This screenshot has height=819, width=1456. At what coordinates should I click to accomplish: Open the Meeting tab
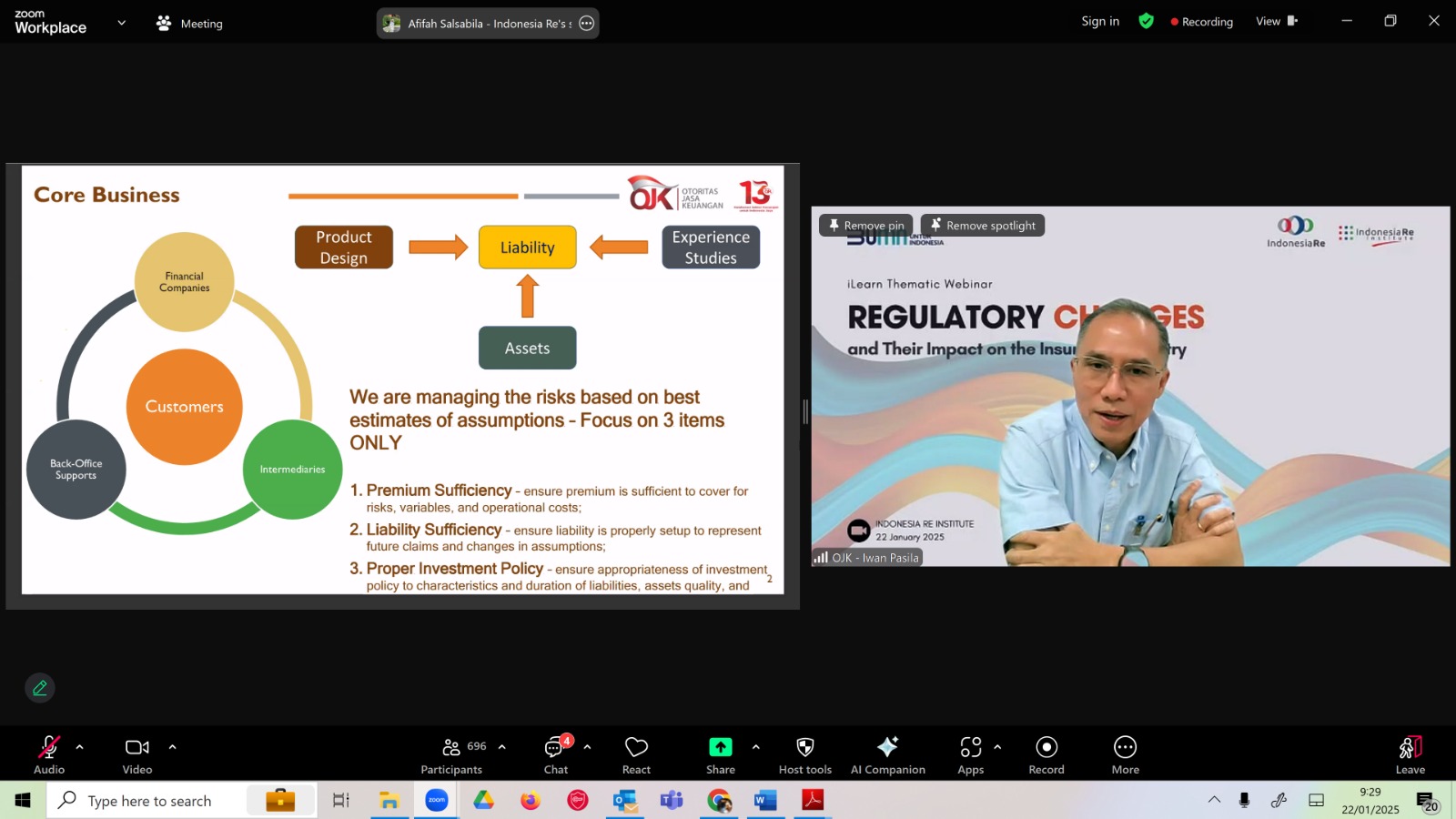[189, 24]
